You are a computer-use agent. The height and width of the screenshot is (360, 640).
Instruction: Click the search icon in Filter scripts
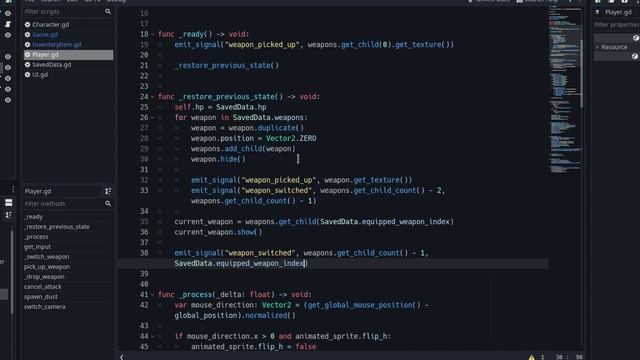pyautogui.click(x=108, y=12)
